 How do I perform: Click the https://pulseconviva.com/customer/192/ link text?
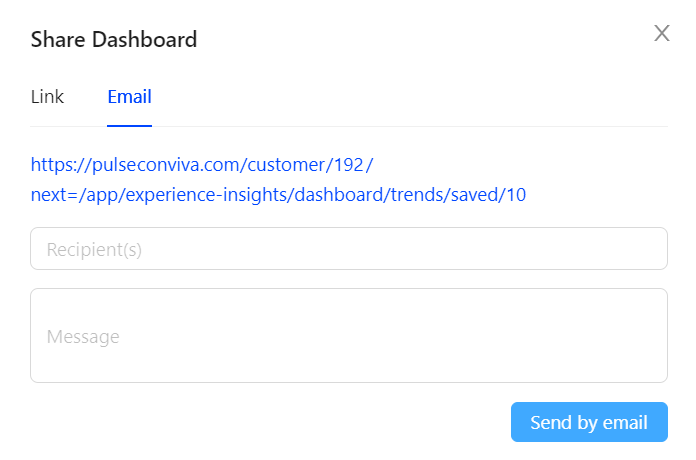pyautogui.click(x=202, y=164)
